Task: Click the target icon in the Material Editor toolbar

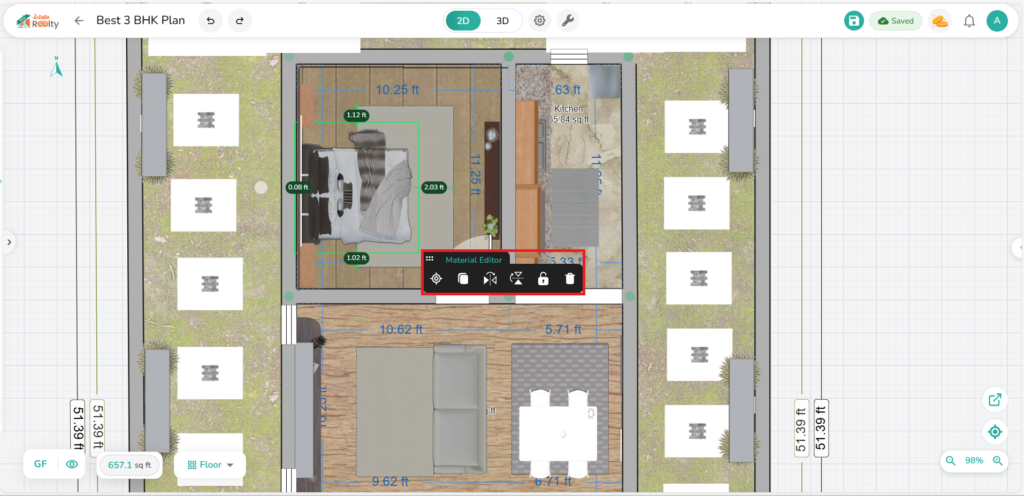Action: tap(436, 279)
